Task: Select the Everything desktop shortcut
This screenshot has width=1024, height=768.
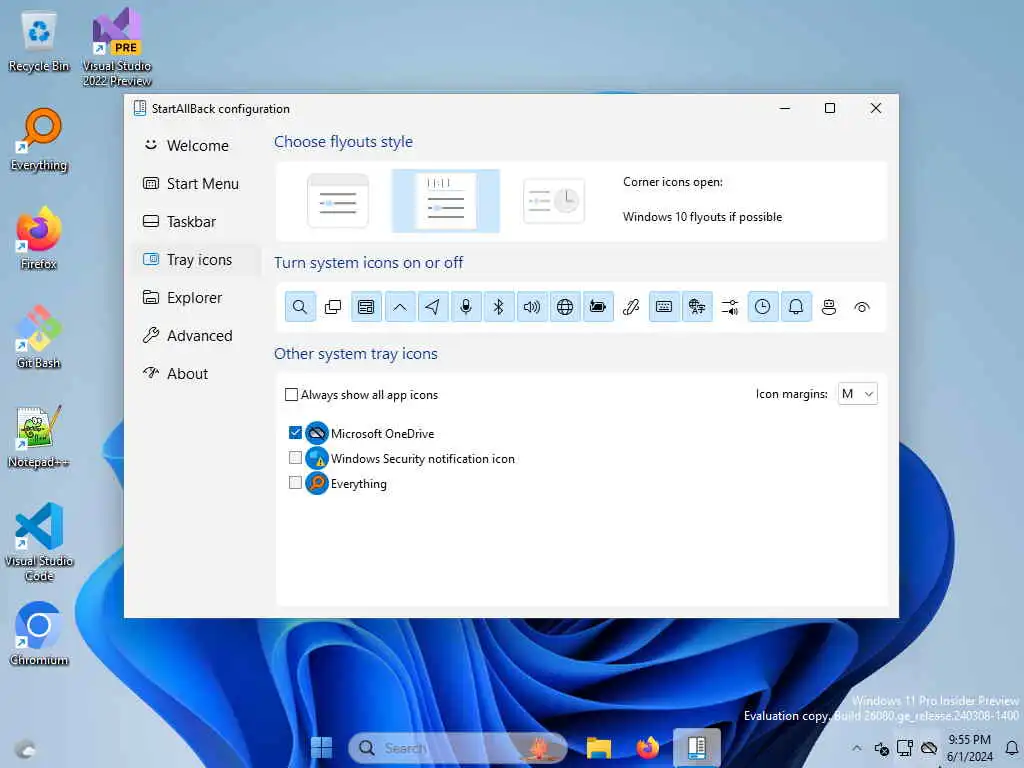Action: 39,140
